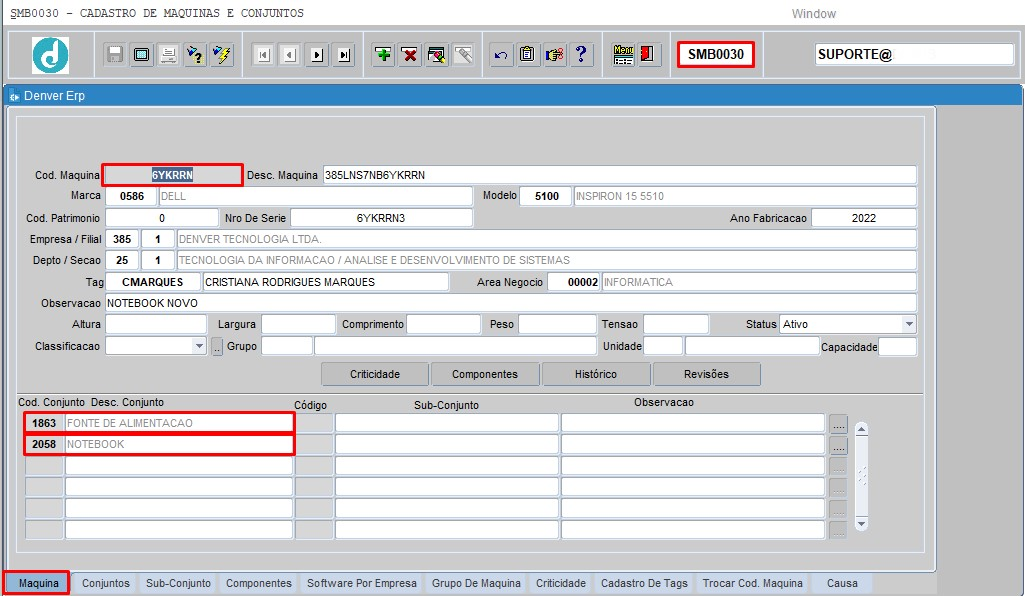
Task: Click the Denver logo icon
Action: pyautogui.click(x=50, y=55)
